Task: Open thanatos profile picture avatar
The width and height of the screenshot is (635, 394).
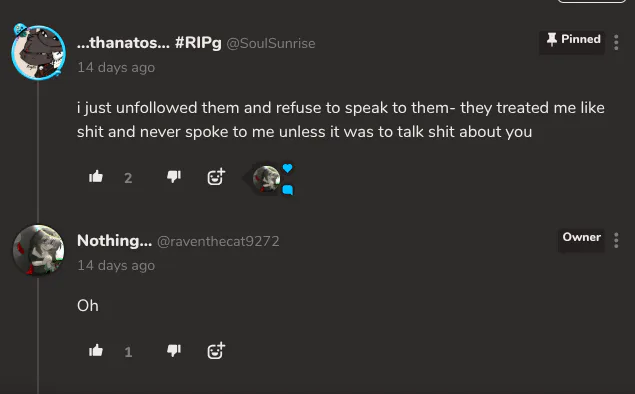Action: tap(38, 52)
